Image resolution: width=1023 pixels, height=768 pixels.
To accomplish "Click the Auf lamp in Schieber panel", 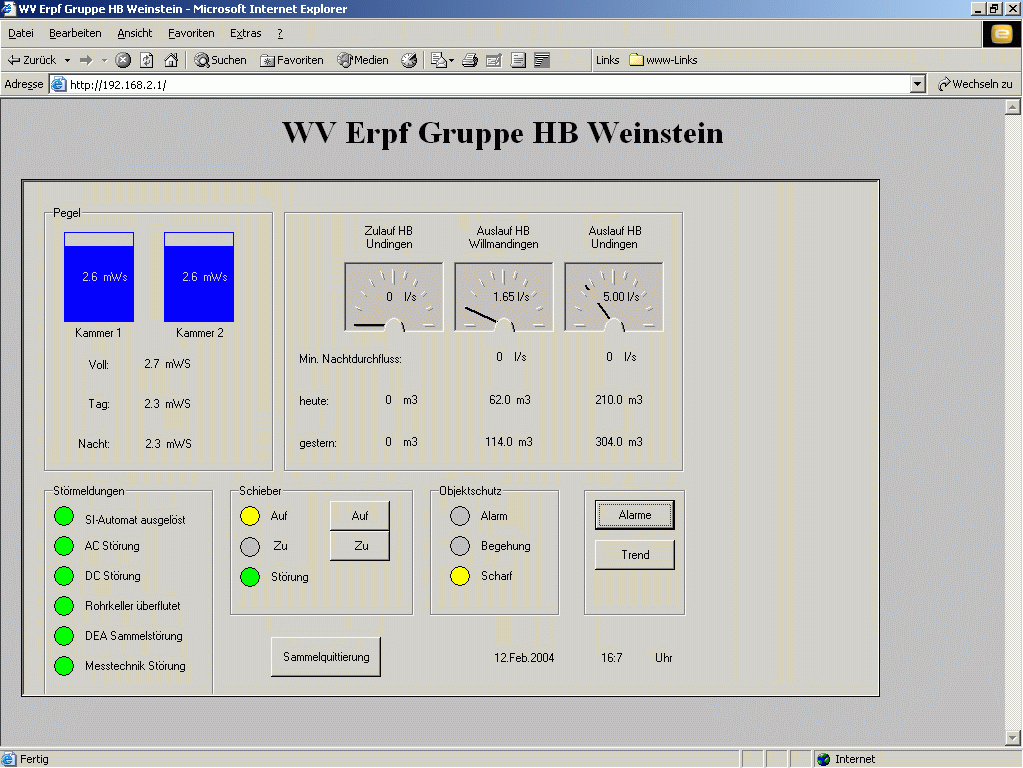I will click(x=251, y=516).
